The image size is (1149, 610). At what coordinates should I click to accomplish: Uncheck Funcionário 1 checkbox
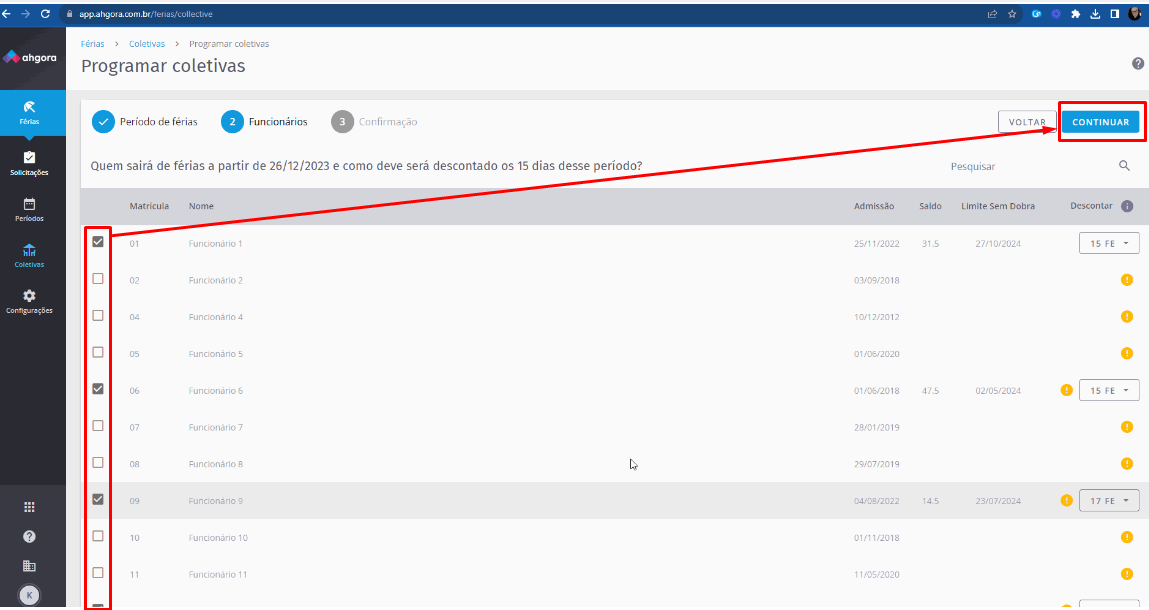coord(98,241)
